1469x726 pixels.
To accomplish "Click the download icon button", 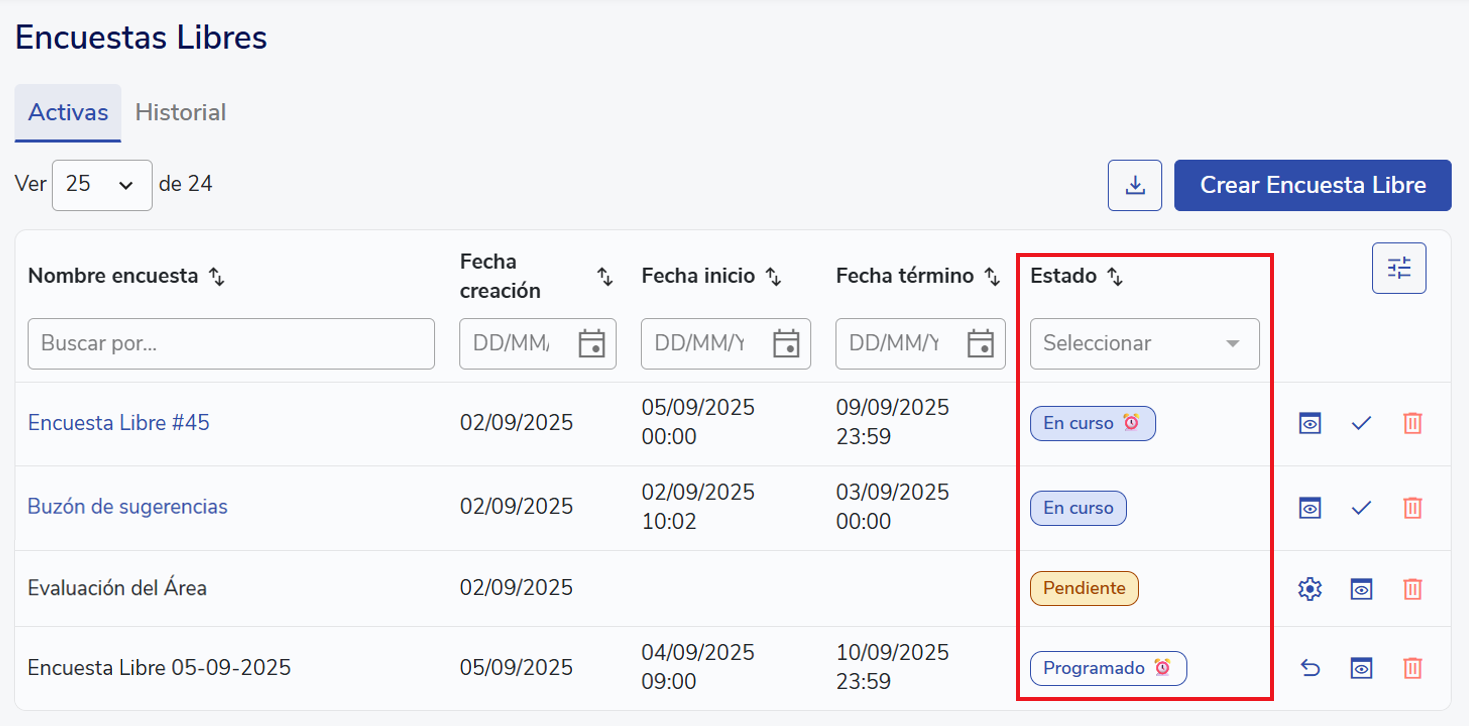I will (1134, 186).
